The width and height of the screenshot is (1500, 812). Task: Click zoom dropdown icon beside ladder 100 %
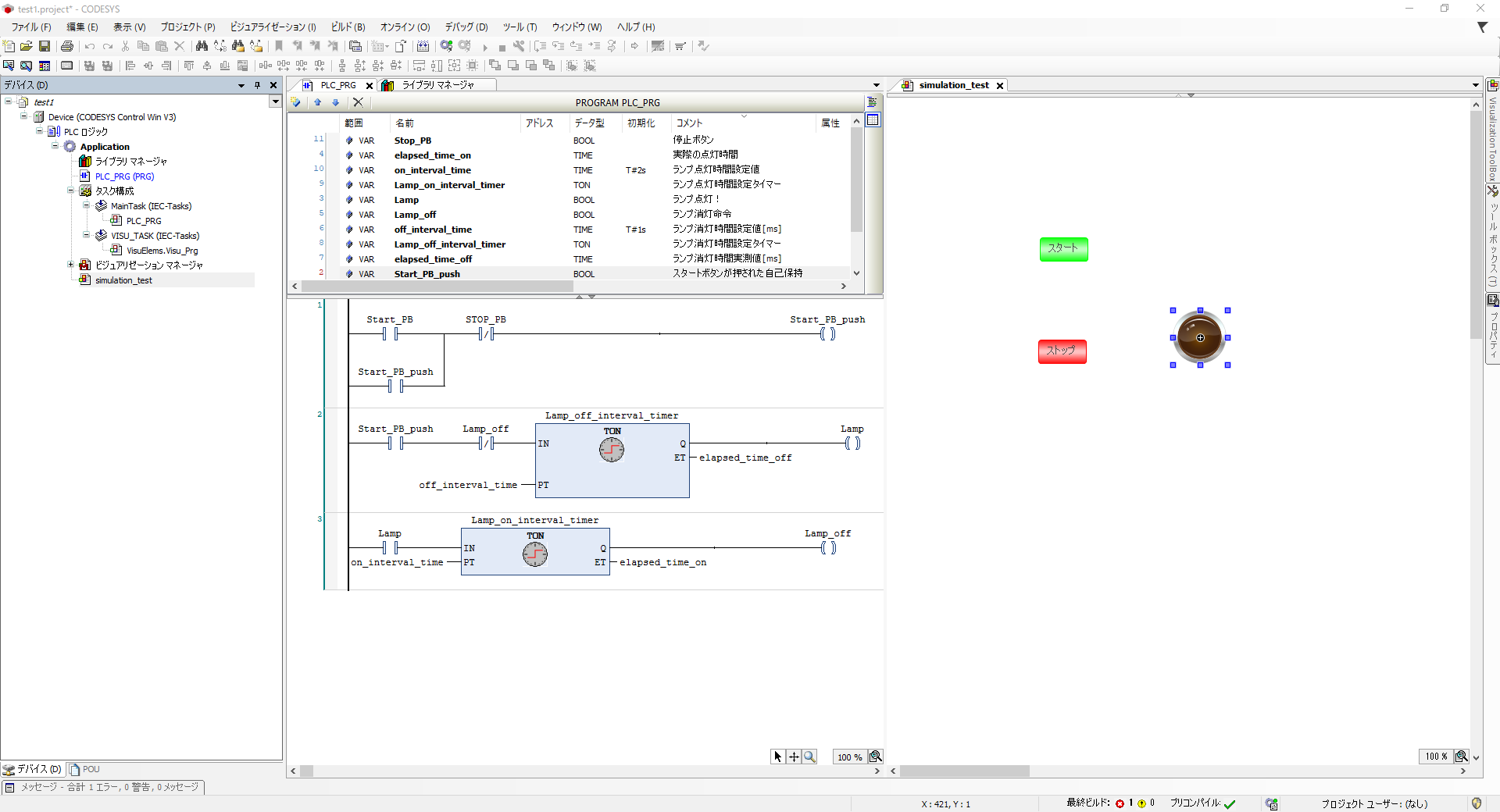(x=876, y=757)
